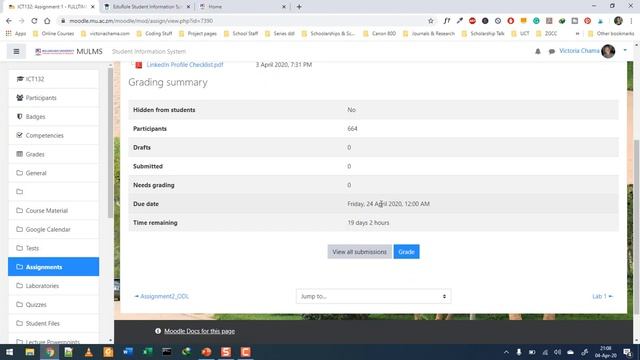Go to next activity Lab 1
The image size is (640, 360).
point(602,296)
